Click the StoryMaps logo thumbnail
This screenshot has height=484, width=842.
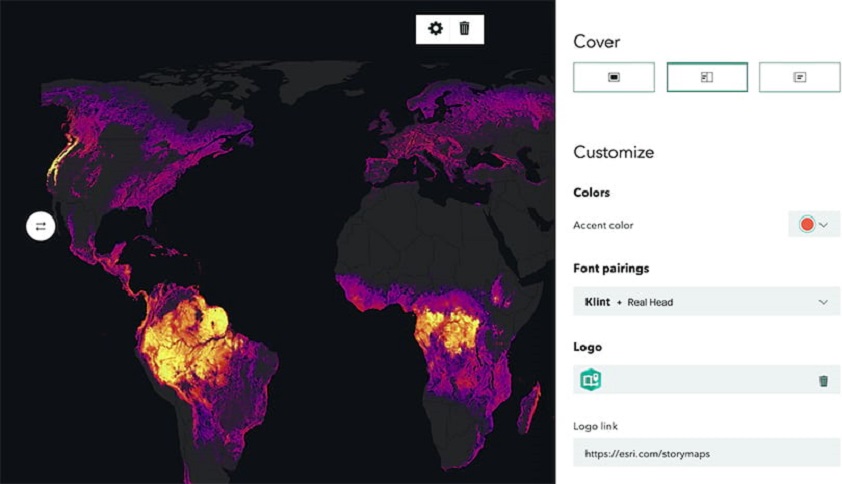591,380
